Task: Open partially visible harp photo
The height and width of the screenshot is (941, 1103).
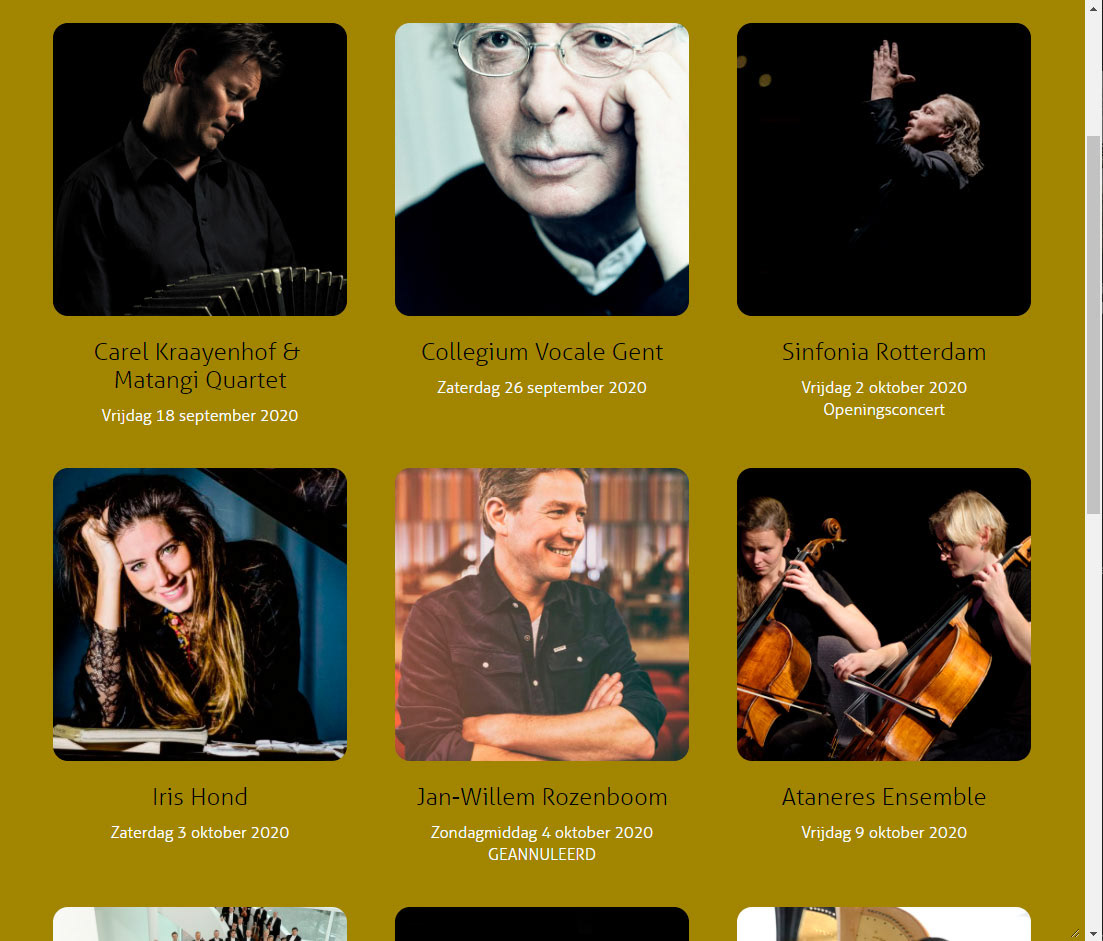Action: coord(884,923)
